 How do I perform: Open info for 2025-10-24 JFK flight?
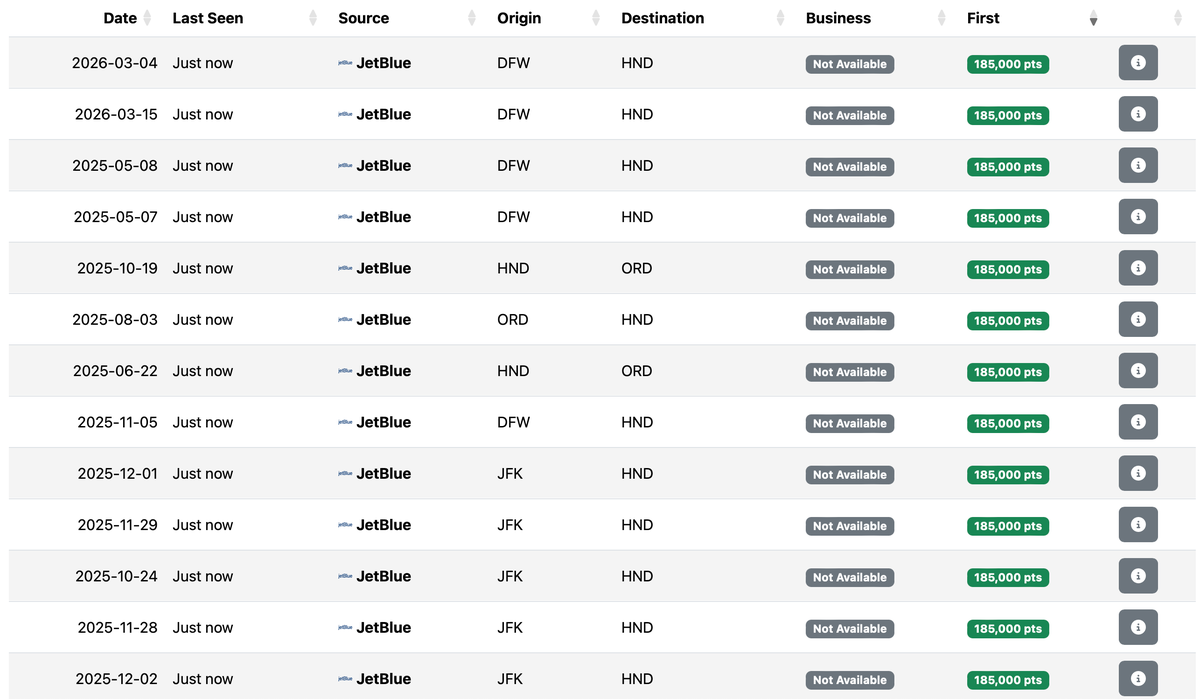click(1137, 576)
